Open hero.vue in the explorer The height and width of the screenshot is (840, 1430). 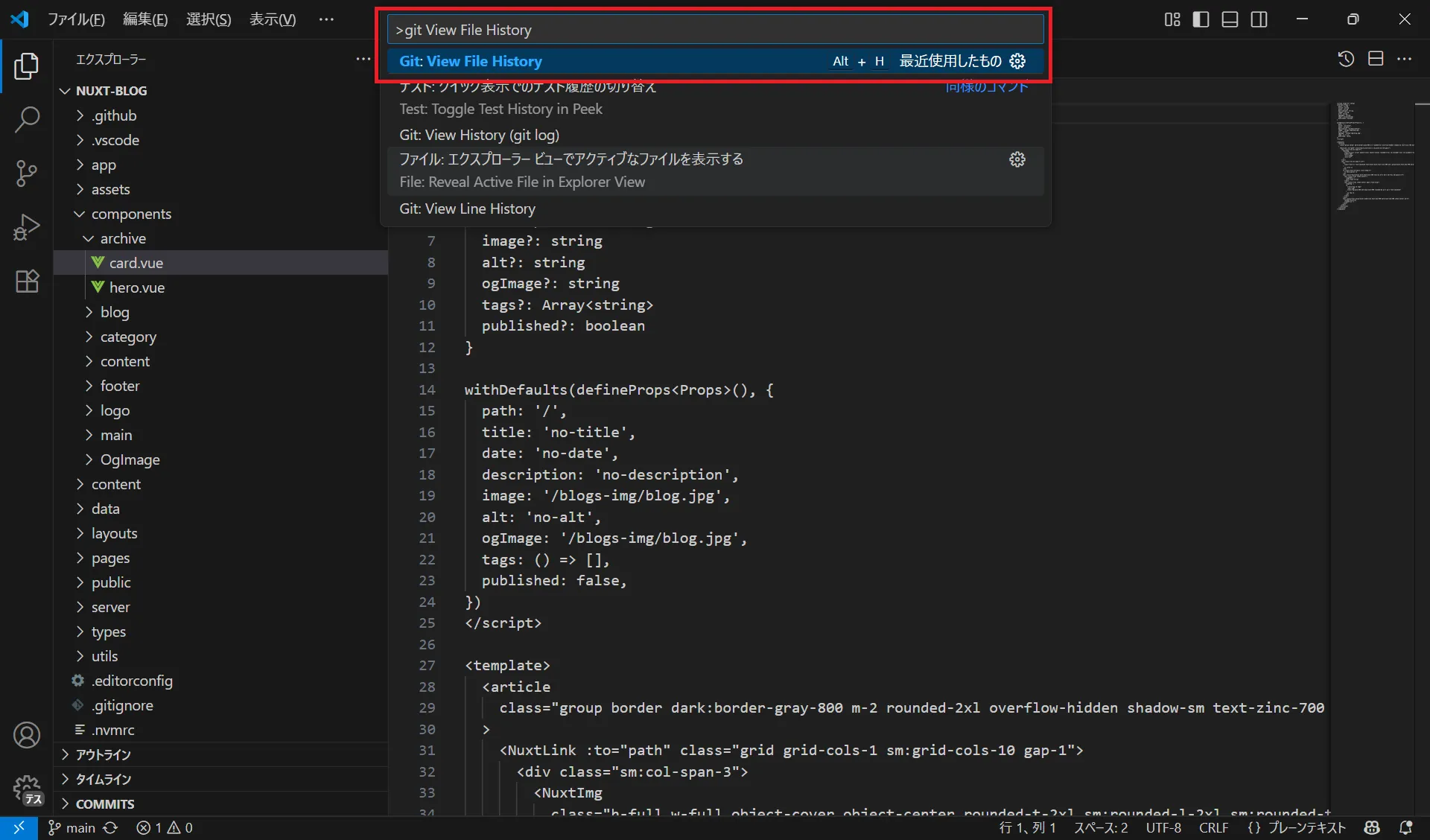220,287
